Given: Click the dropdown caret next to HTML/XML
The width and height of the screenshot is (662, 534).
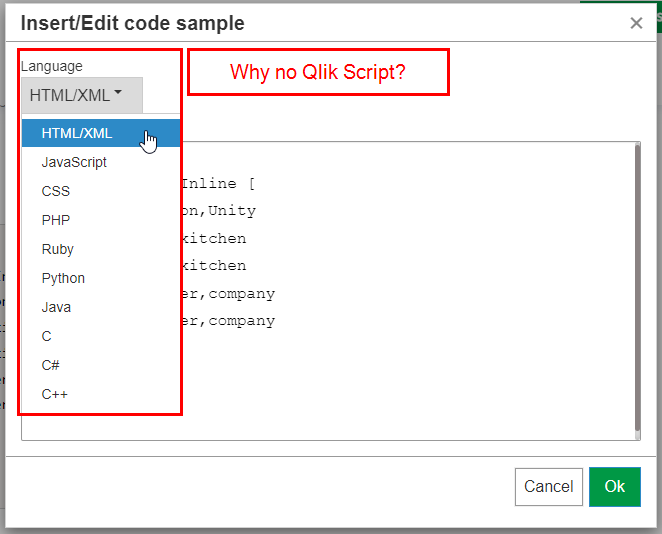Looking at the screenshot, I should click(119, 93).
